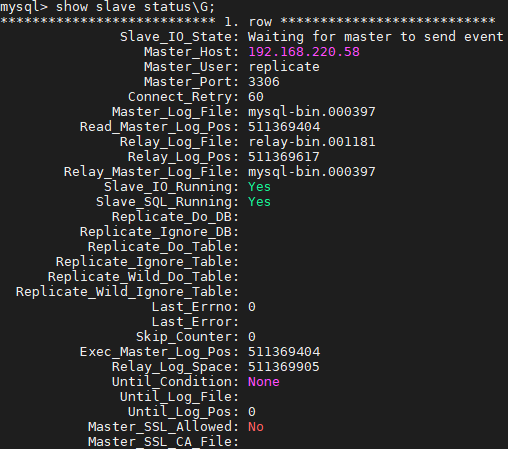Click the green Yes beside Slave_IO_Running
Image resolution: width=508 pixels, height=449 pixels.
pos(259,187)
